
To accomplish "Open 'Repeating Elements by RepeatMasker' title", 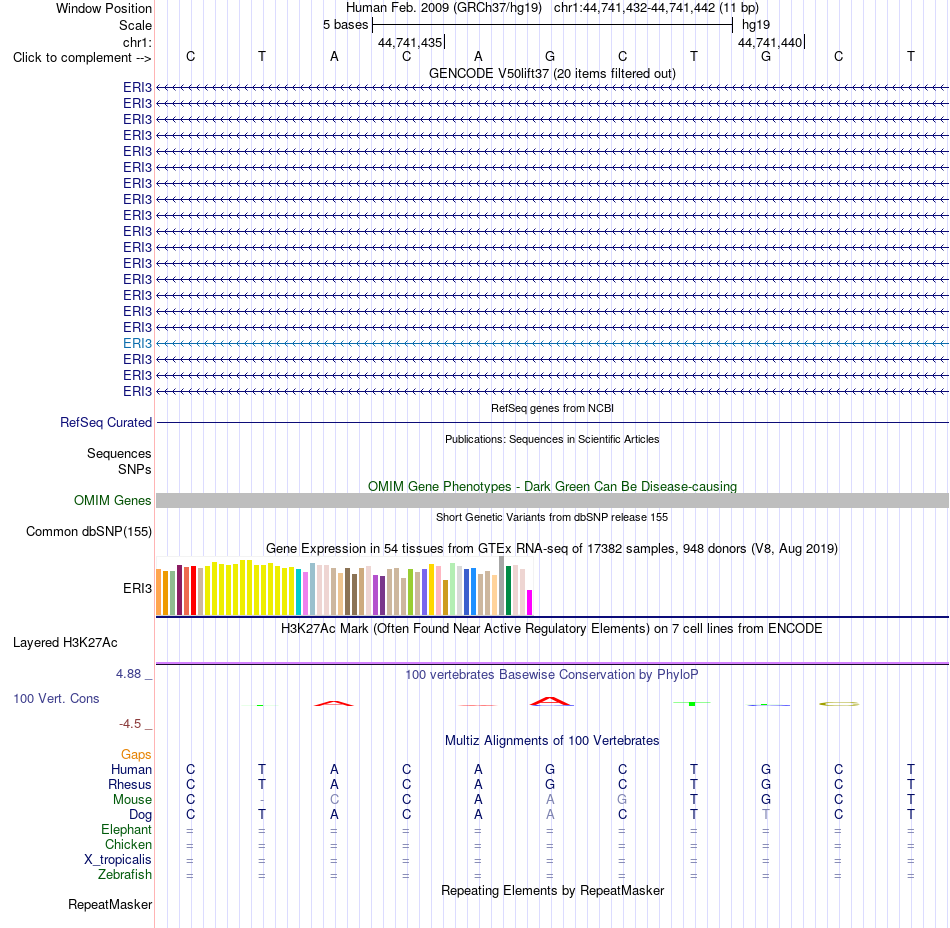I will click(552, 891).
